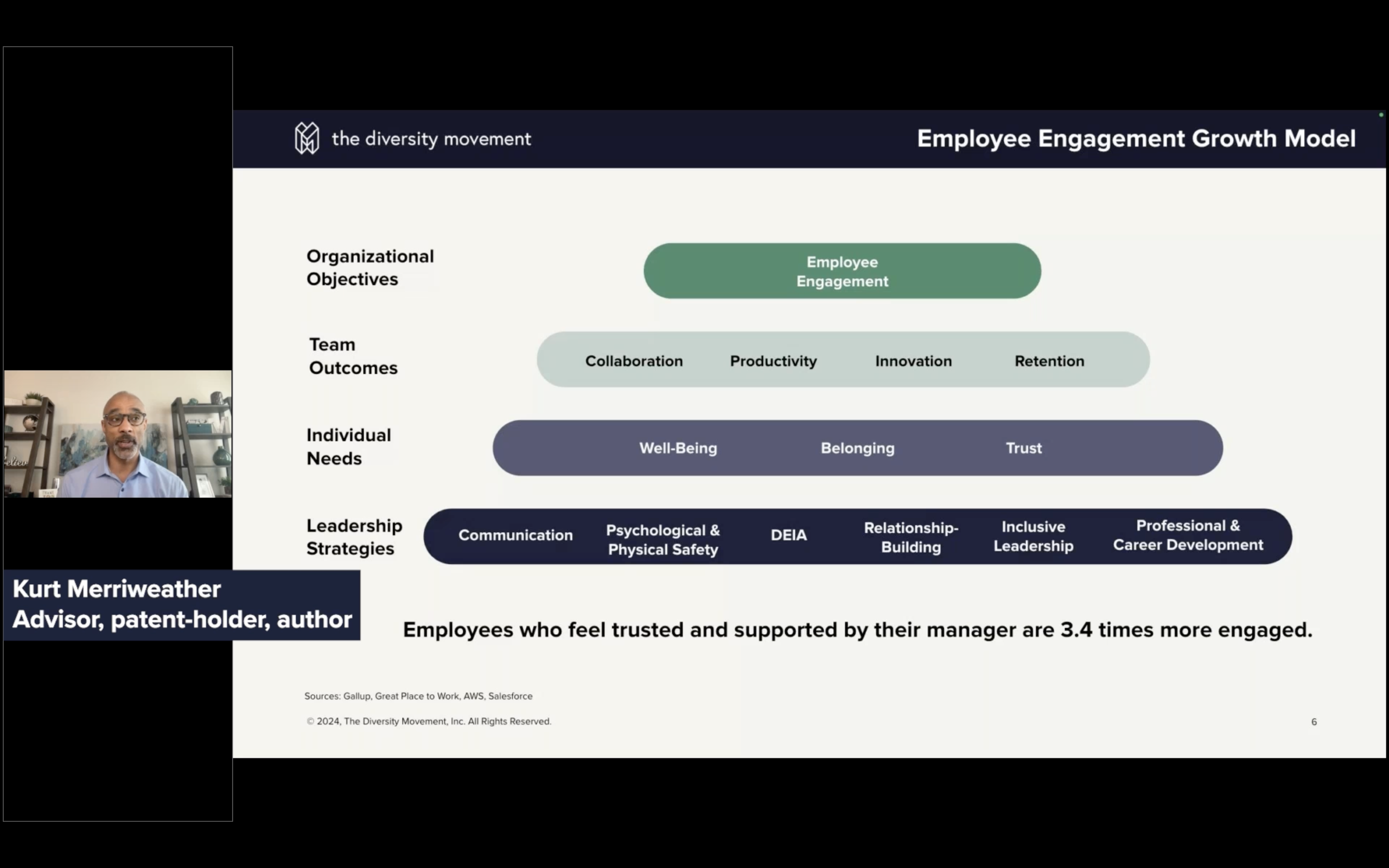Click the speaker webcam thumbnail
This screenshot has width=1389, height=868.
pos(118,433)
